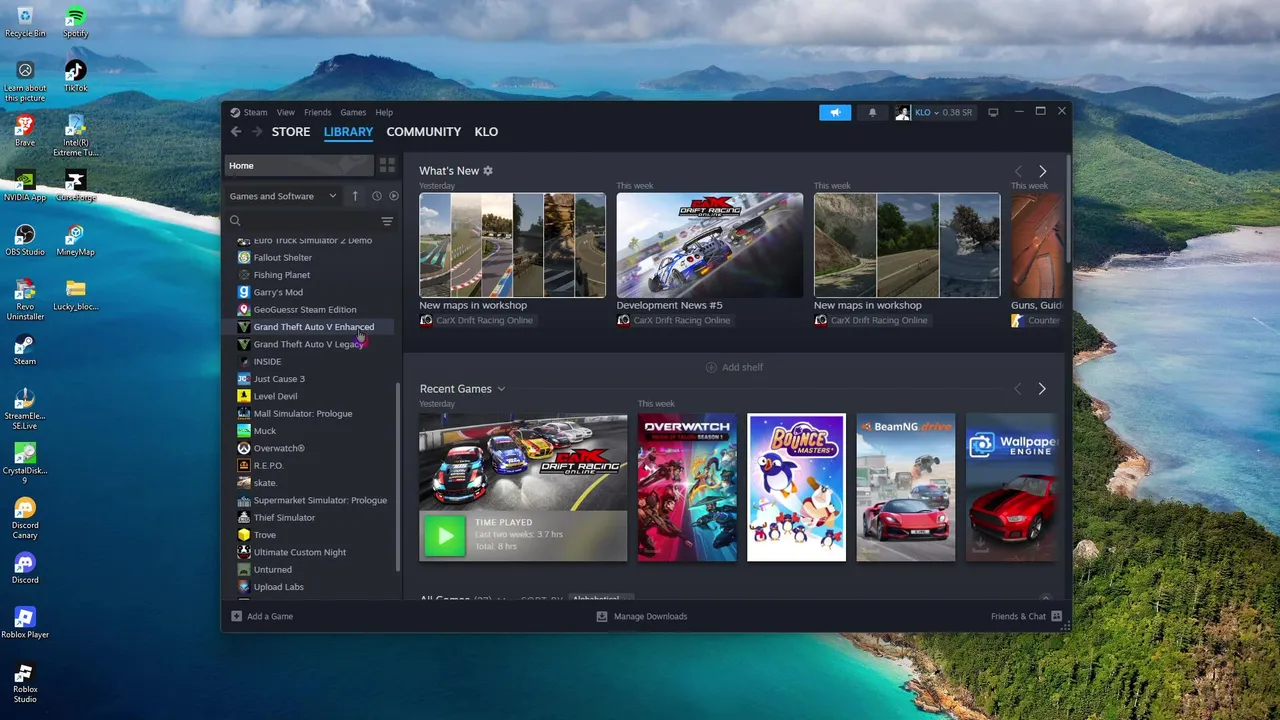
Task: Go back with the Steam back arrow
Action: [x=236, y=132]
